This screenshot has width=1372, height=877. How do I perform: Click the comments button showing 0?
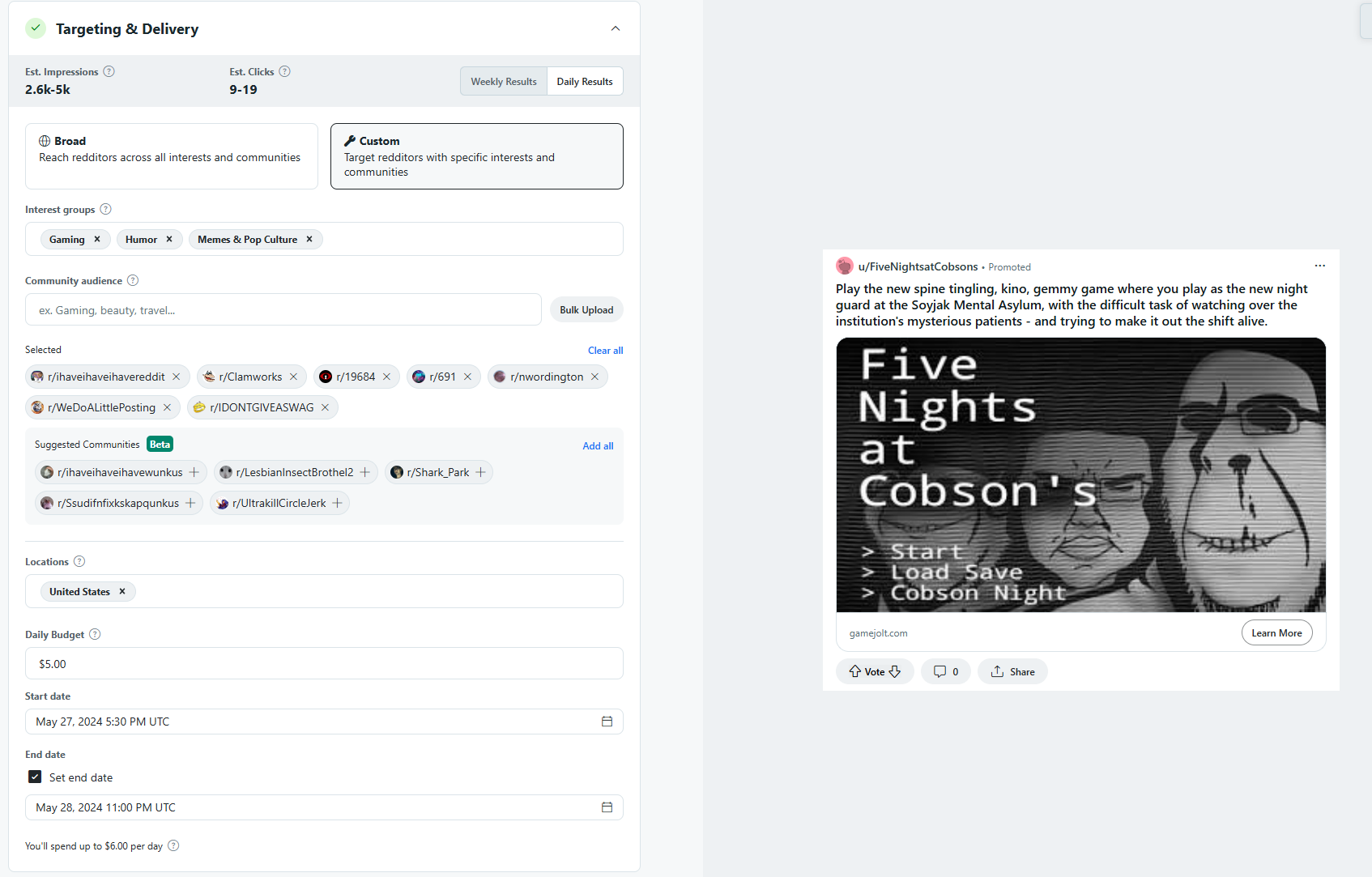[946, 671]
